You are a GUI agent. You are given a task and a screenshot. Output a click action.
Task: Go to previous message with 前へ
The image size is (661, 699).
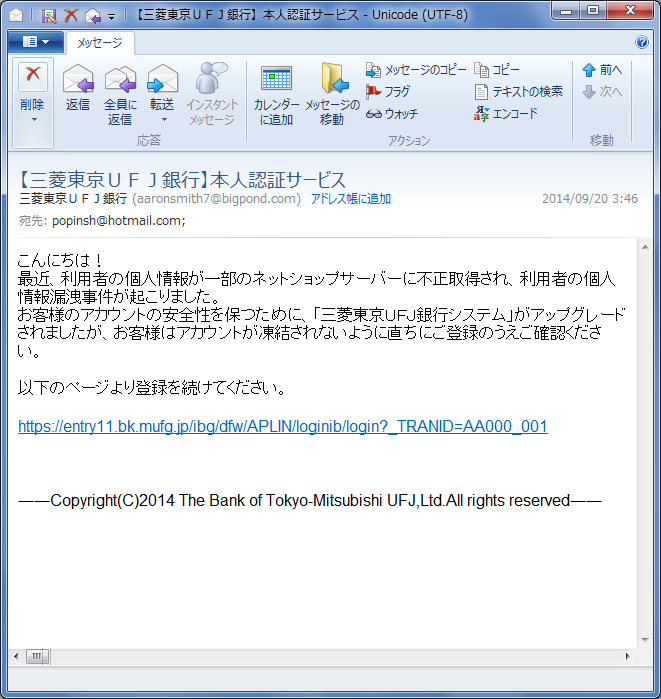pyautogui.click(x=602, y=70)
